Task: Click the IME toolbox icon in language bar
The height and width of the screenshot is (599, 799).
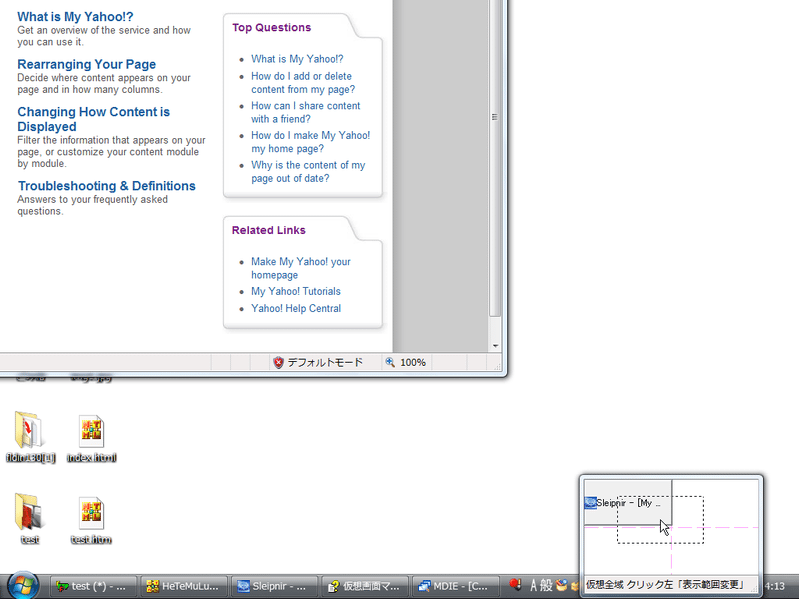Action: [x=562, y=585]
